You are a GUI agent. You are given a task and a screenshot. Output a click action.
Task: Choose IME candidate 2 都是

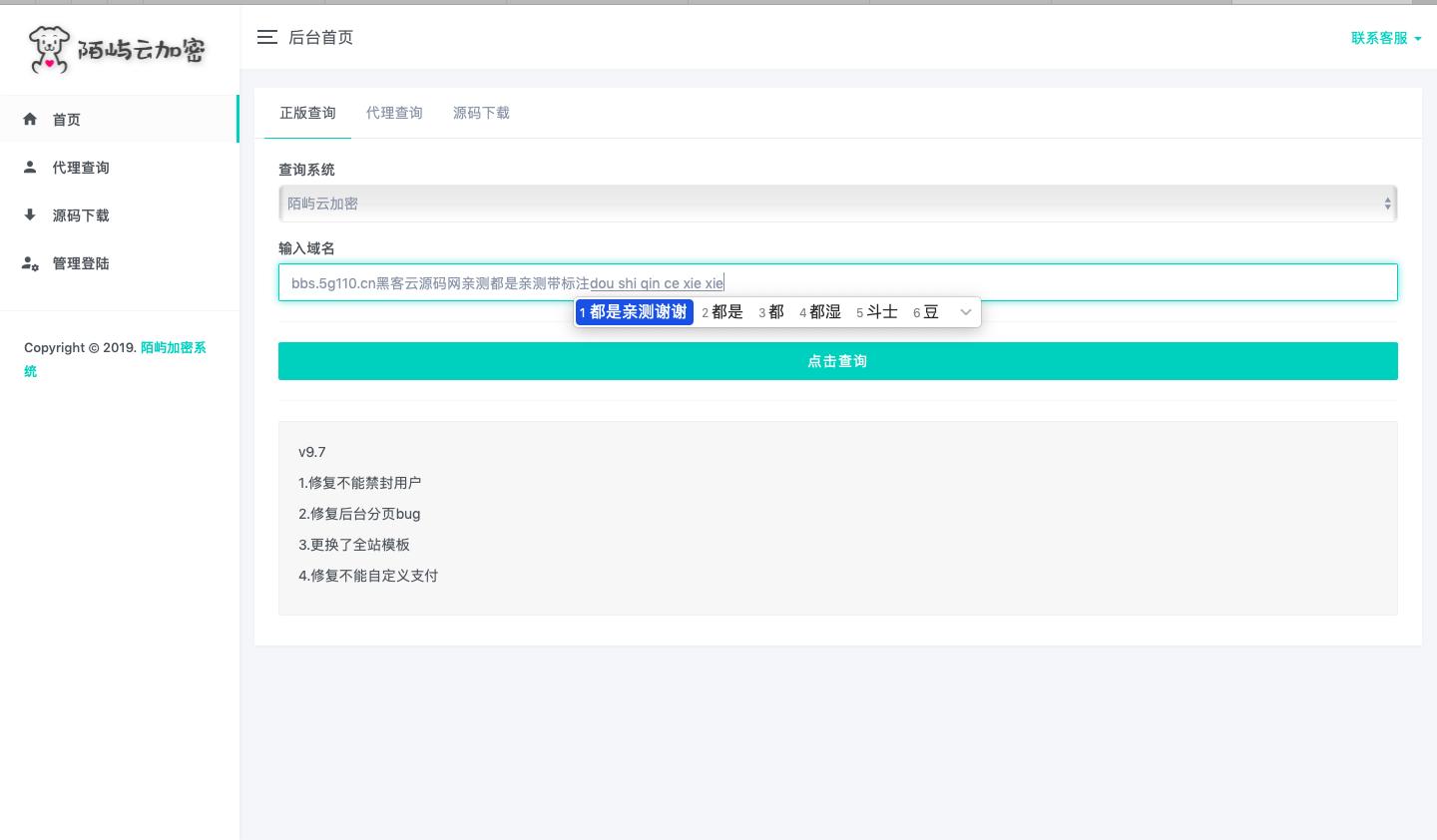(724, 312)
